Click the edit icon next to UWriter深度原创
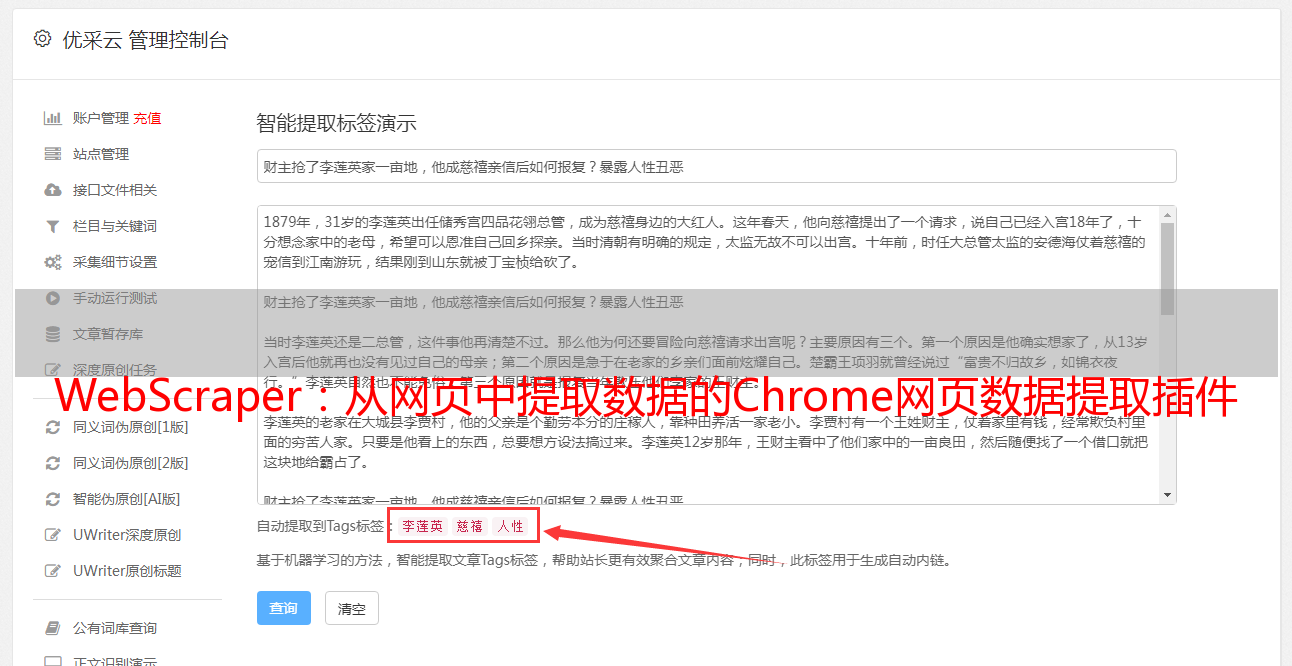The image size is (1292, 666). [53, 535]
